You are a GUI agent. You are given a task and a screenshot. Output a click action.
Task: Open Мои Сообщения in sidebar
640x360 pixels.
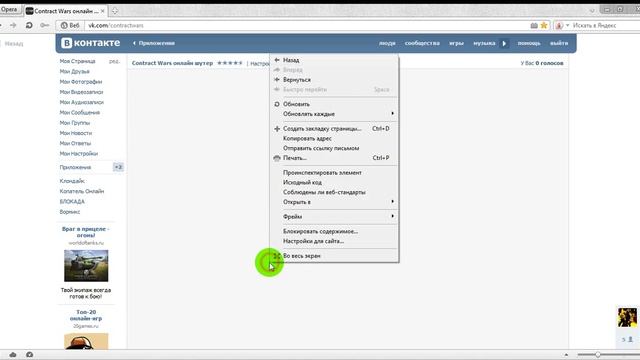[x=80, y=112]
